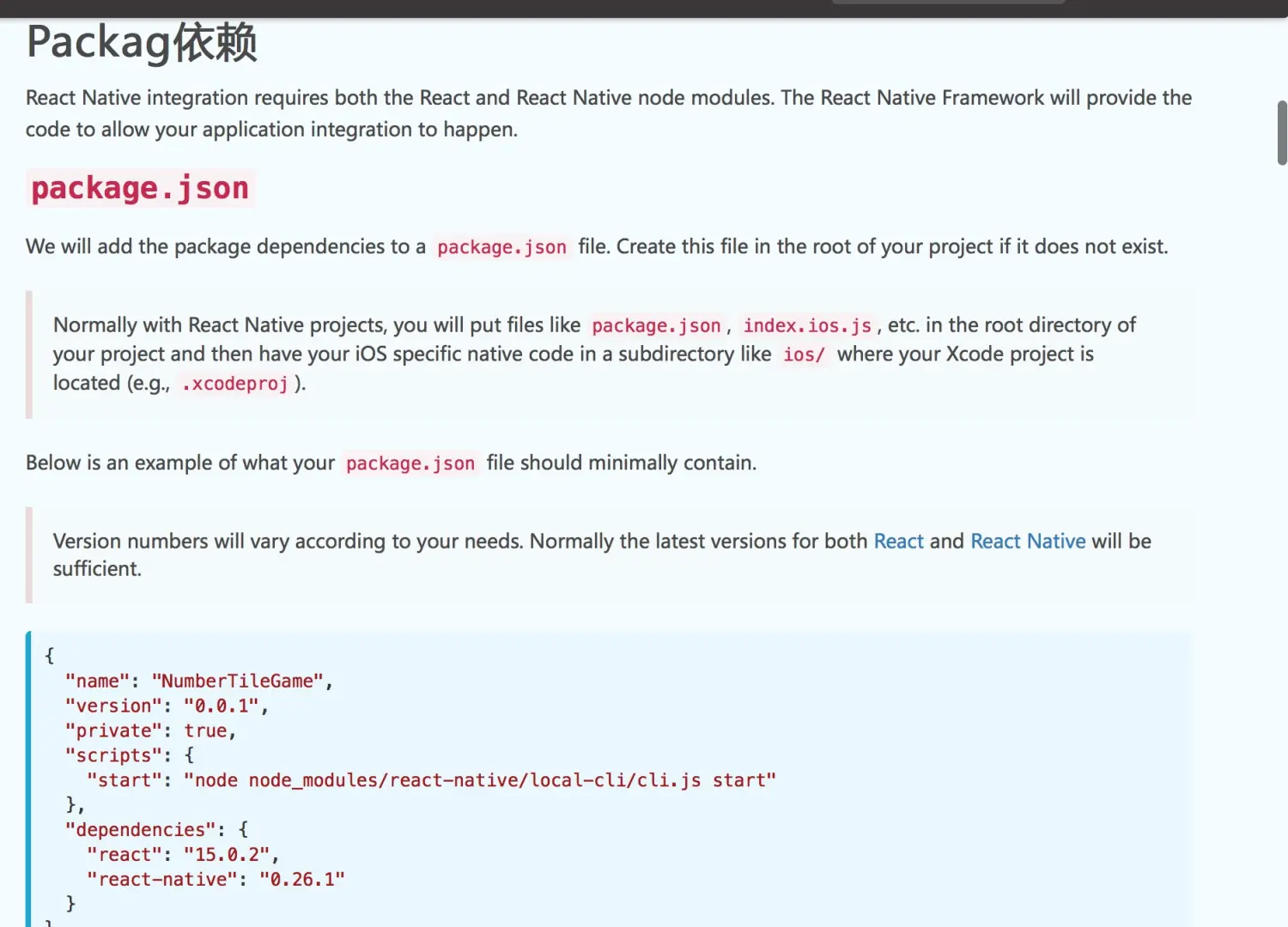Click the page's vertical scrollbar thumb
1288x927 pixels.
click(x=1282, y=133)
